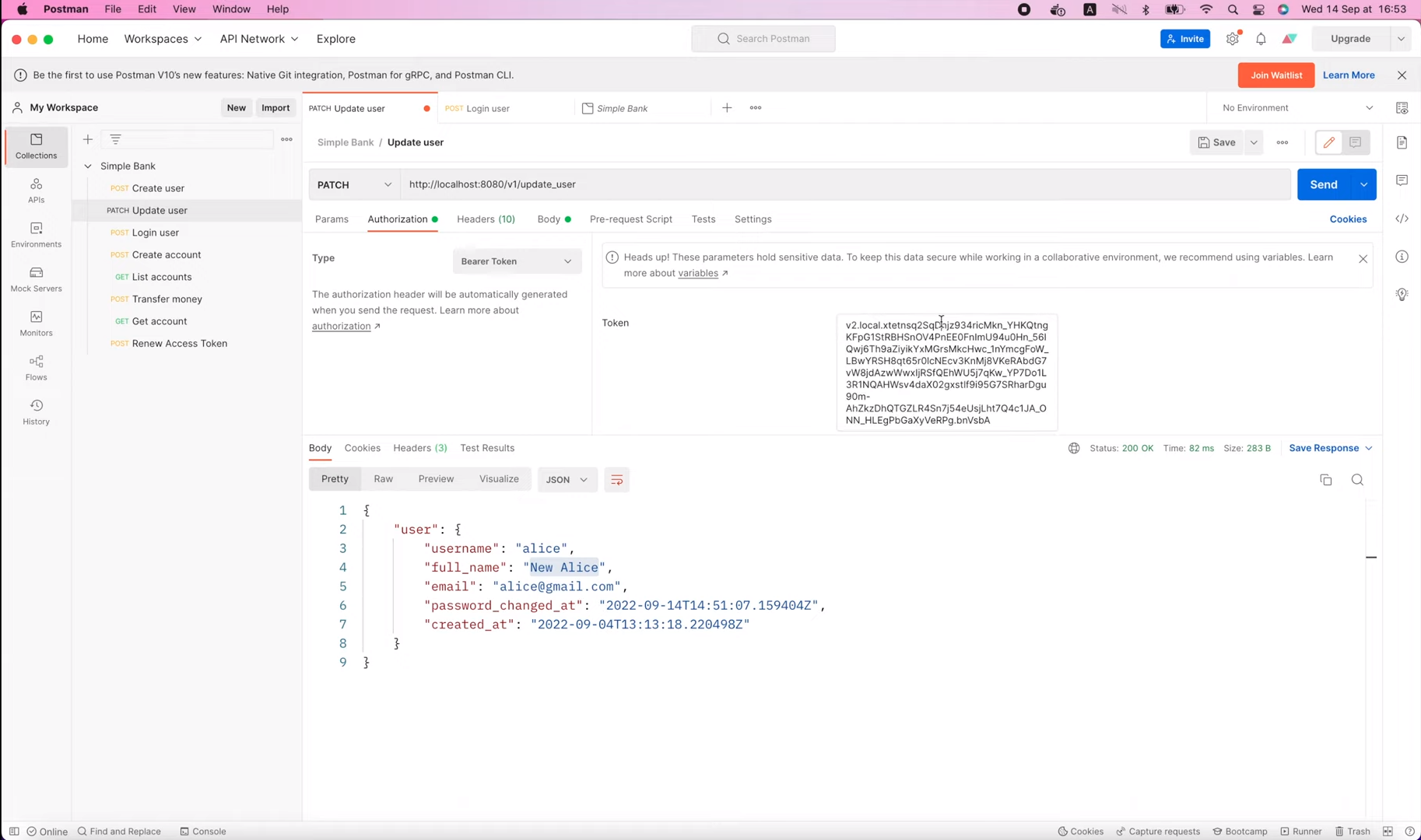Open the API Network dropdown

pos(259,39)
